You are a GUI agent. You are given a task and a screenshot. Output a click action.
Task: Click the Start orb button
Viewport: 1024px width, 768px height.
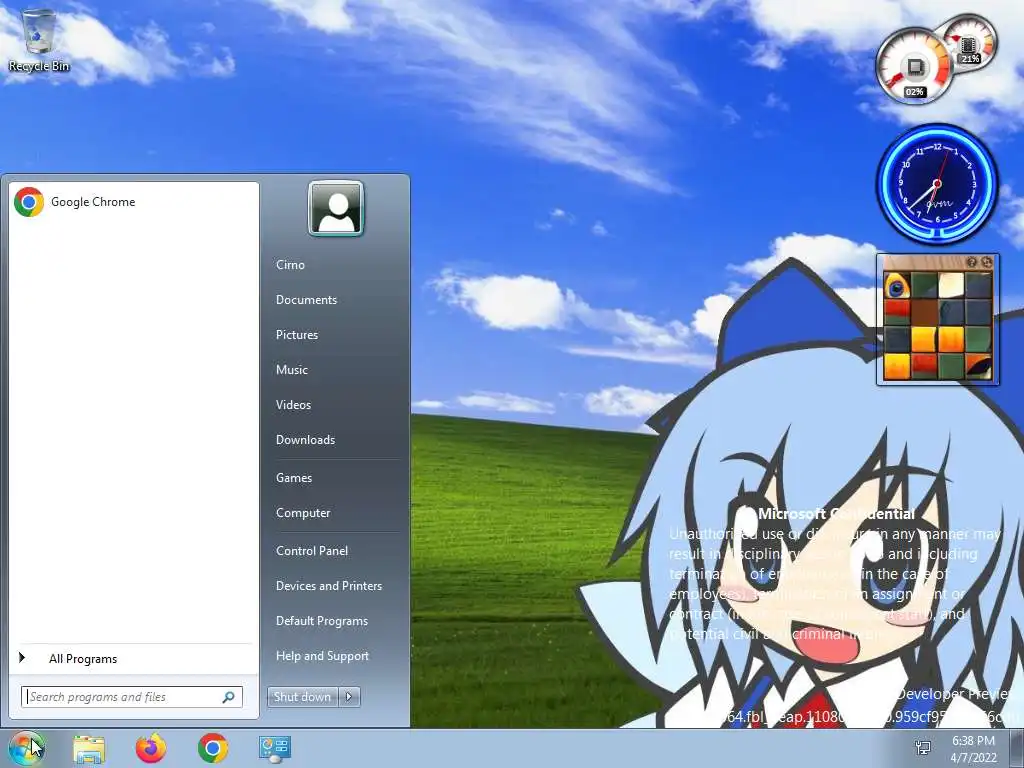(x=27, y=748)
